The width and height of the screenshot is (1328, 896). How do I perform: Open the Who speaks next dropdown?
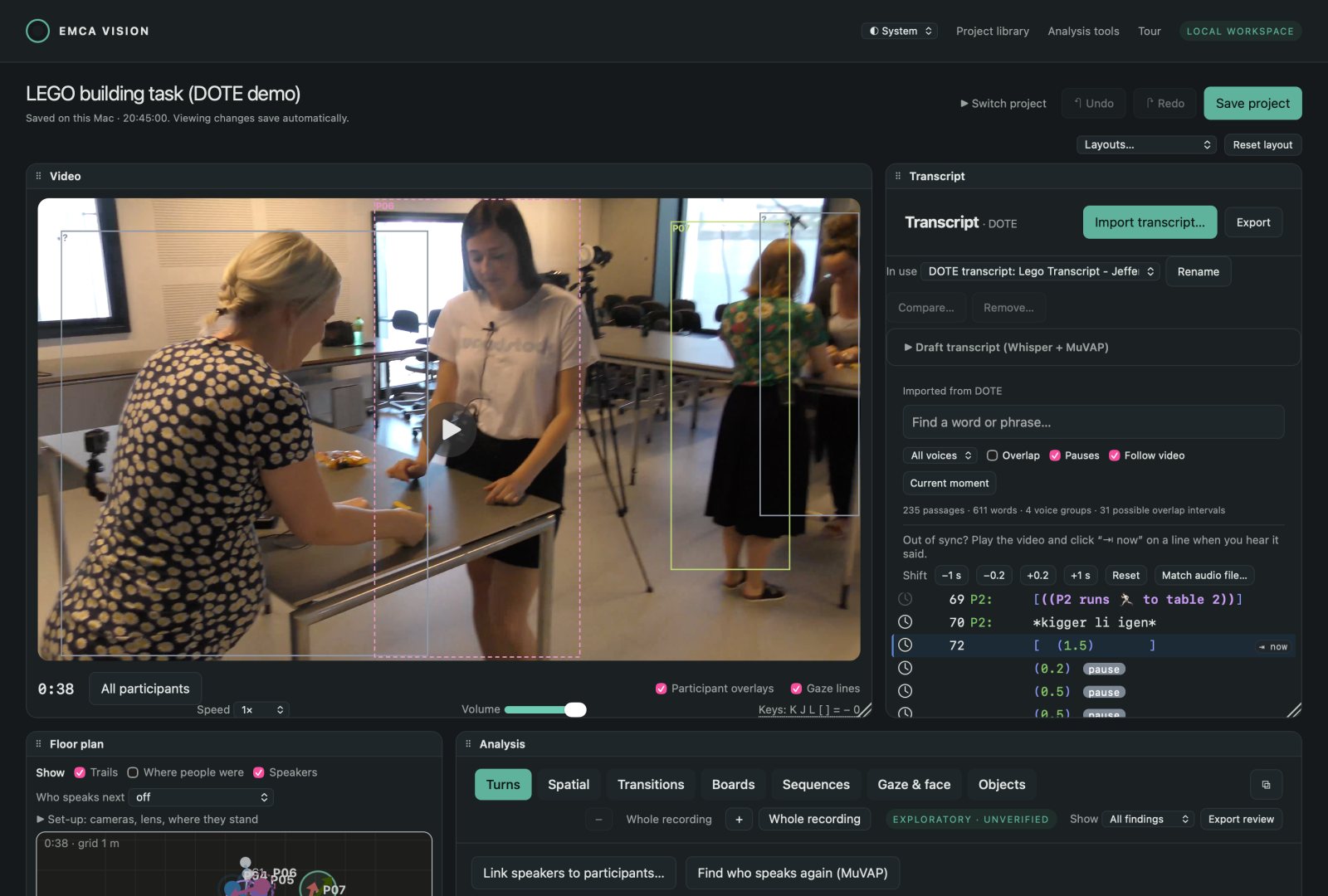(x=201, y=797)
